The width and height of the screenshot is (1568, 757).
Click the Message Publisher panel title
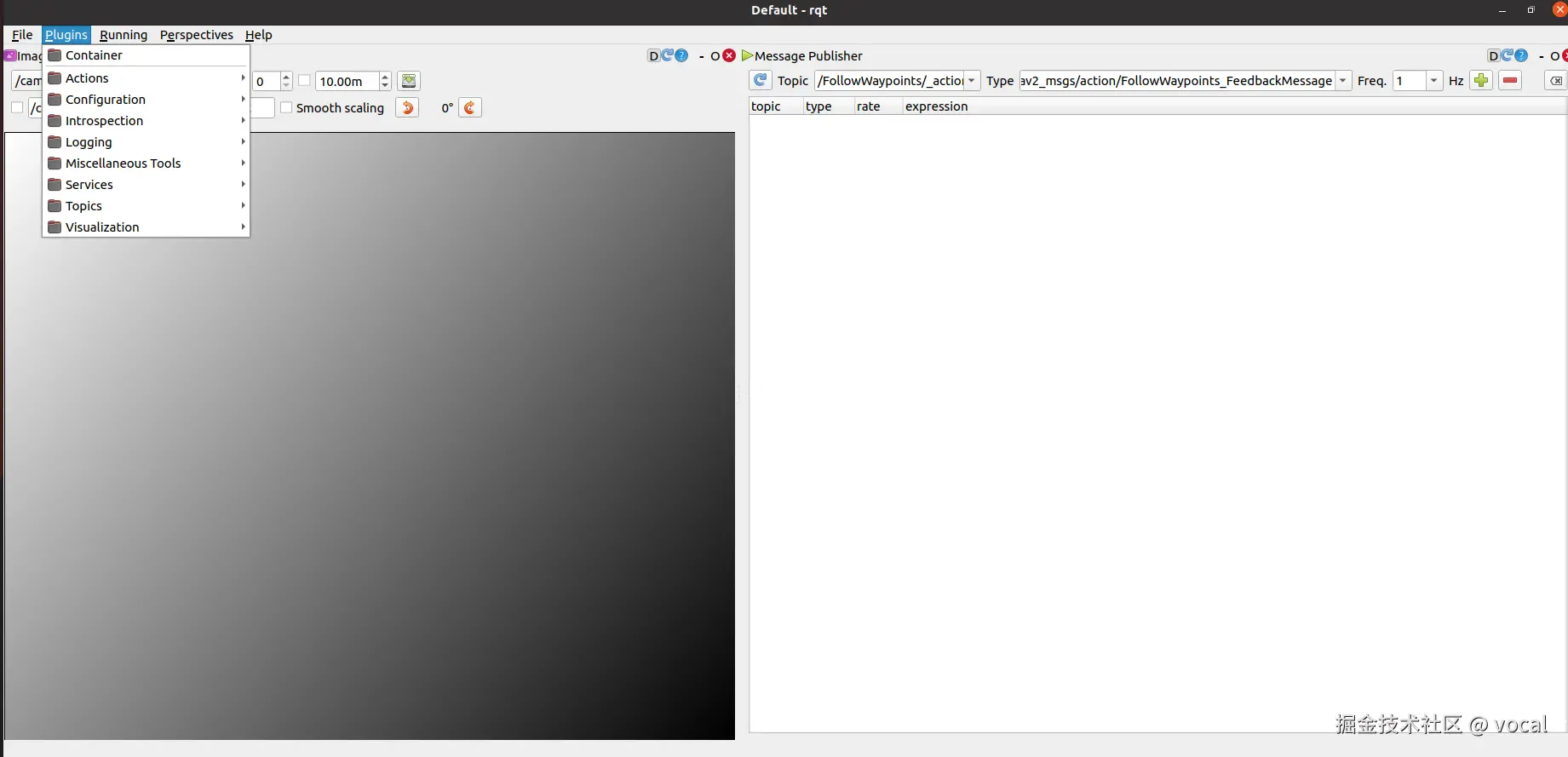pyautogui.click(x=808, y=56)
